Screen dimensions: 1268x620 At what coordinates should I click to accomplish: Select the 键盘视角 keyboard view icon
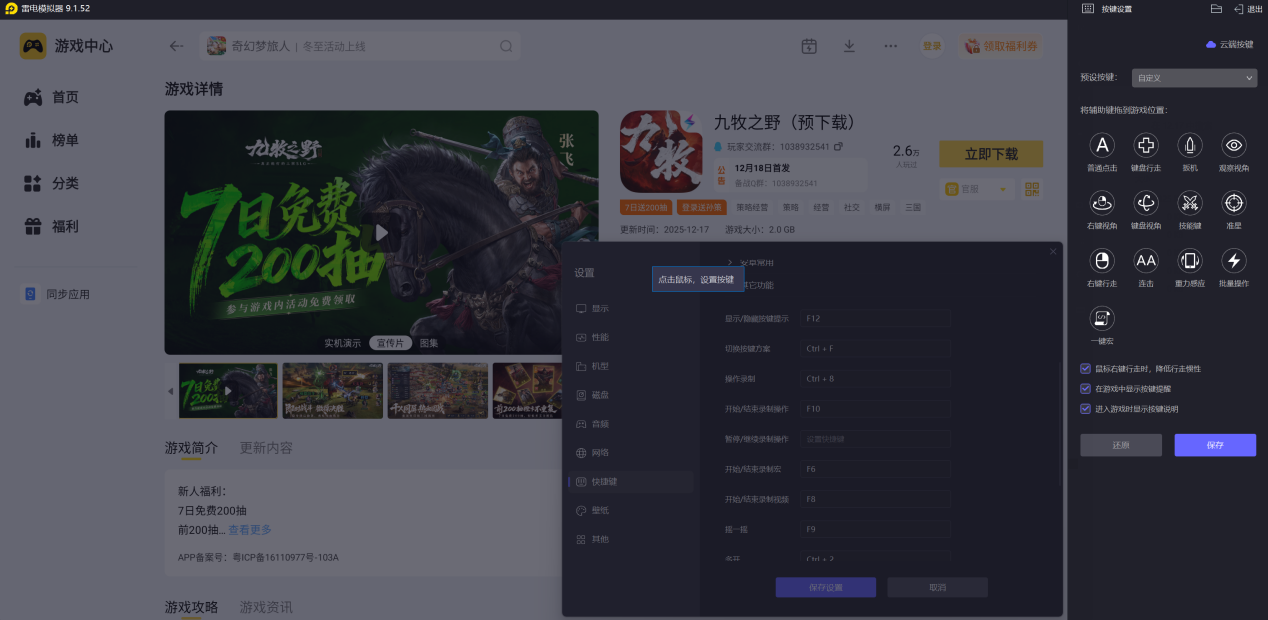pos(1146,203)
